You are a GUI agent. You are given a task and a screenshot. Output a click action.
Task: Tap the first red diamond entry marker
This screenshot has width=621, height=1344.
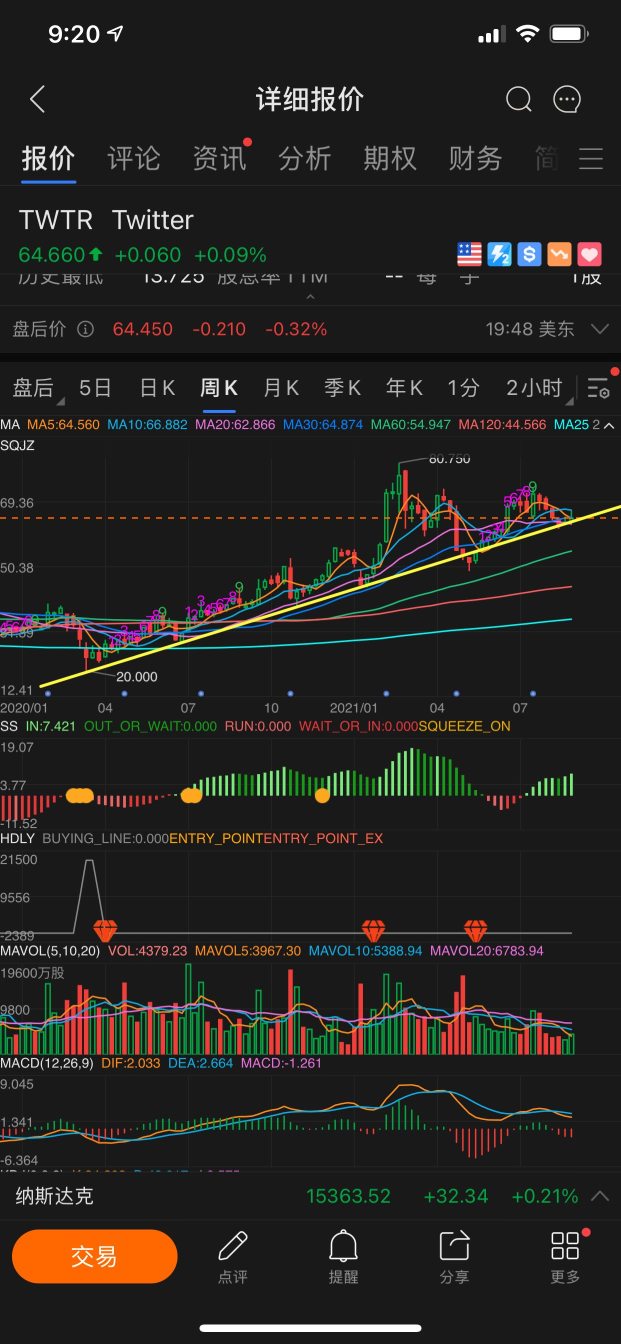coord(104,930)
